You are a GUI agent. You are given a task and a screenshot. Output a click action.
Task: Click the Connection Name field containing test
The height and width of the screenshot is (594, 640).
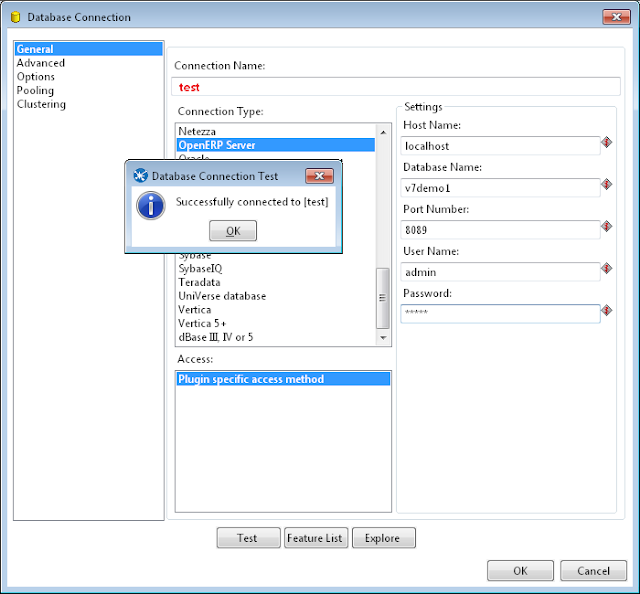tap(396, 87)
